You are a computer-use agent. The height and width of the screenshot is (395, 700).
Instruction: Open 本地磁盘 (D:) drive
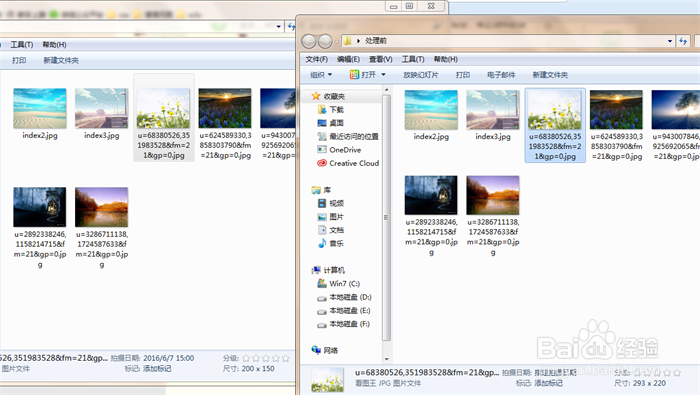[345, 297]
